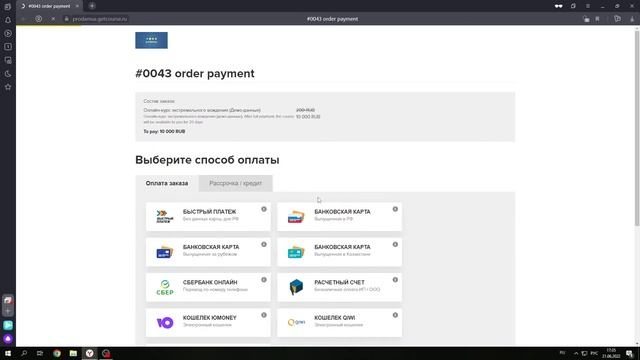Open notifications bell in sidebar
640x360 pixels.
8,20
